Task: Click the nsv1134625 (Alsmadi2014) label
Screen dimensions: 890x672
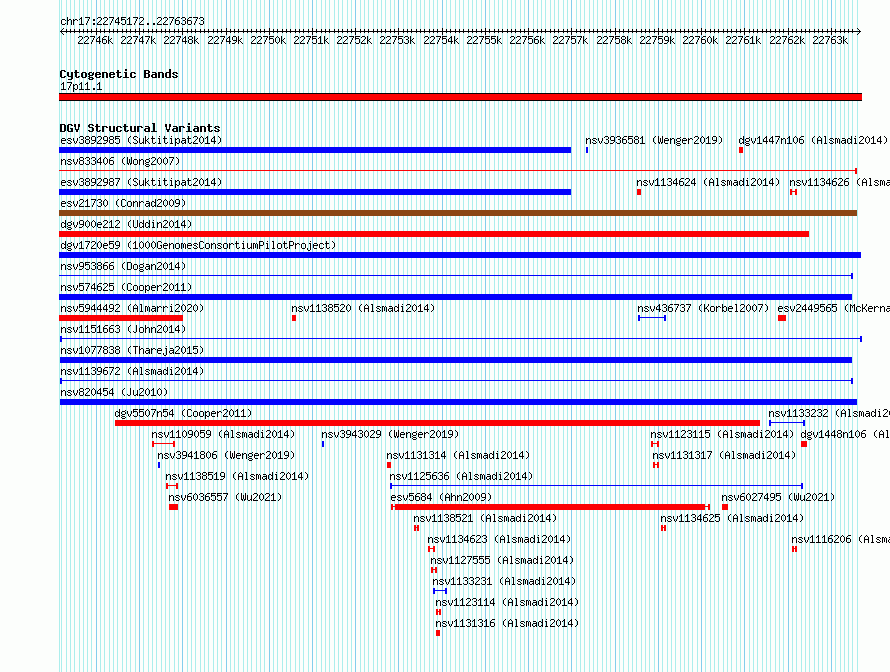Action: pyautogui.click(x=732, y=518)
